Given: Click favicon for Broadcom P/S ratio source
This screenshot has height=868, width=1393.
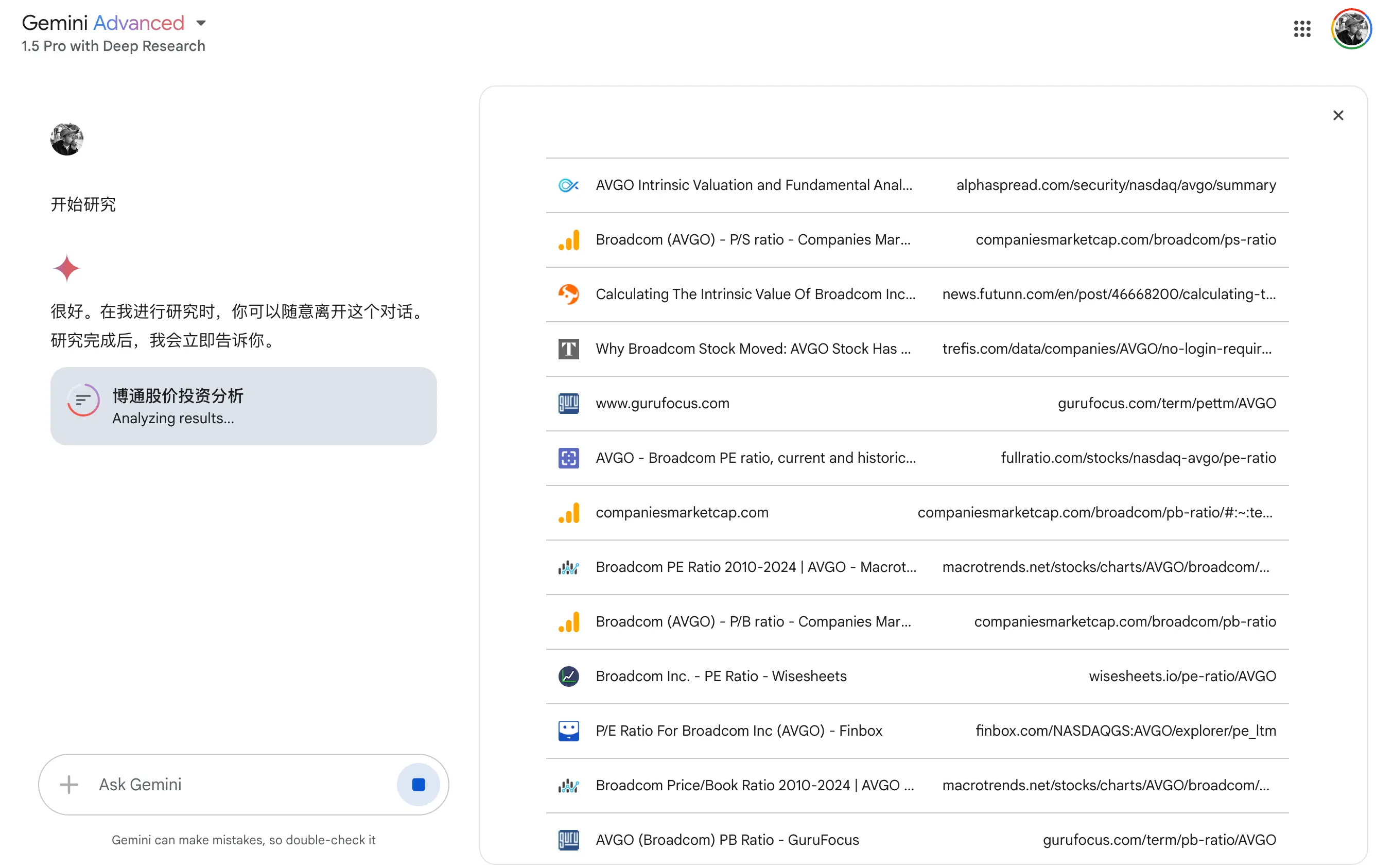Looking at the screenshot, I should click(568, 239).
